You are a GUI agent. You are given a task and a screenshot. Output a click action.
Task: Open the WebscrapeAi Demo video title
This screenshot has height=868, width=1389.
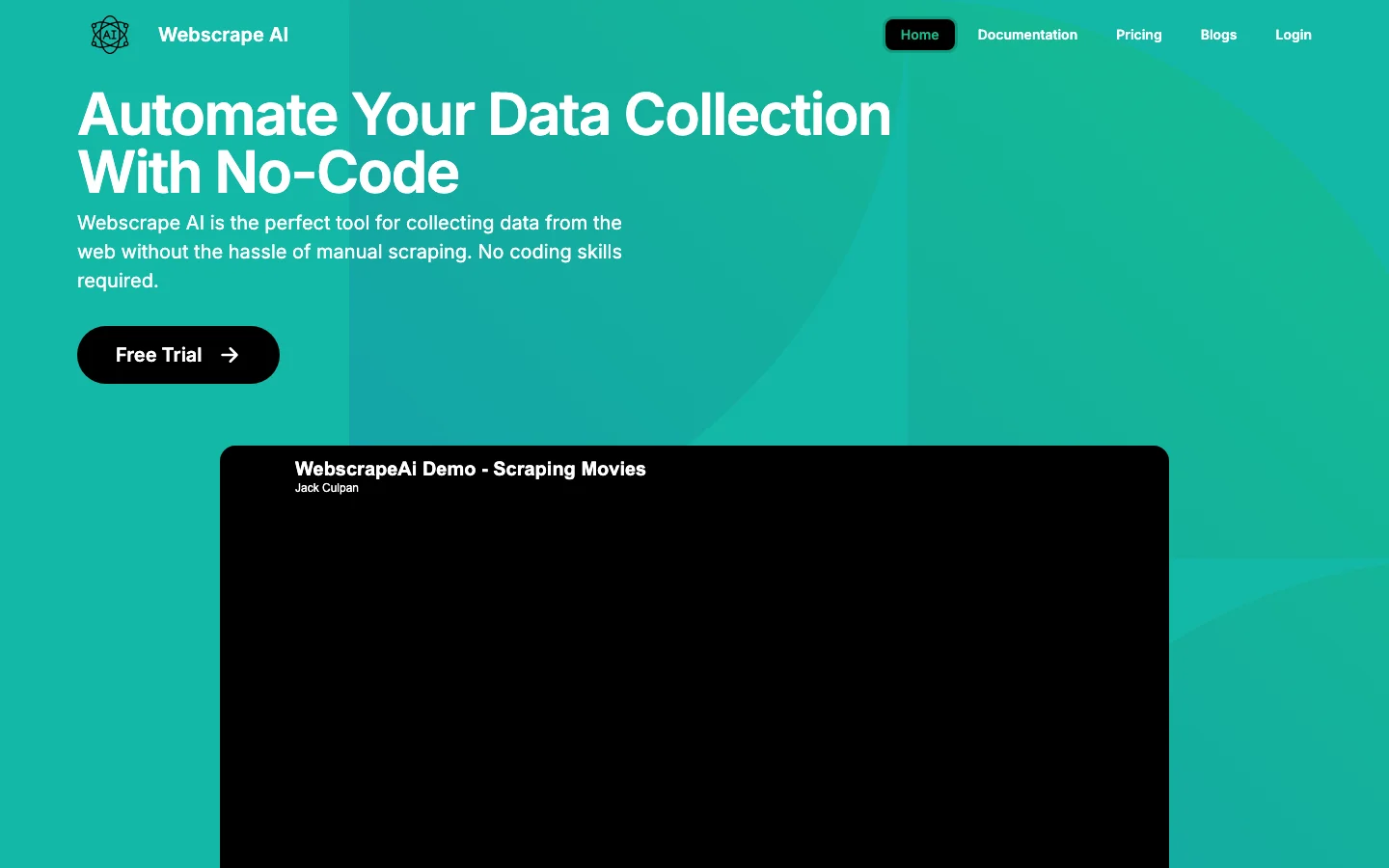[471, 469]
